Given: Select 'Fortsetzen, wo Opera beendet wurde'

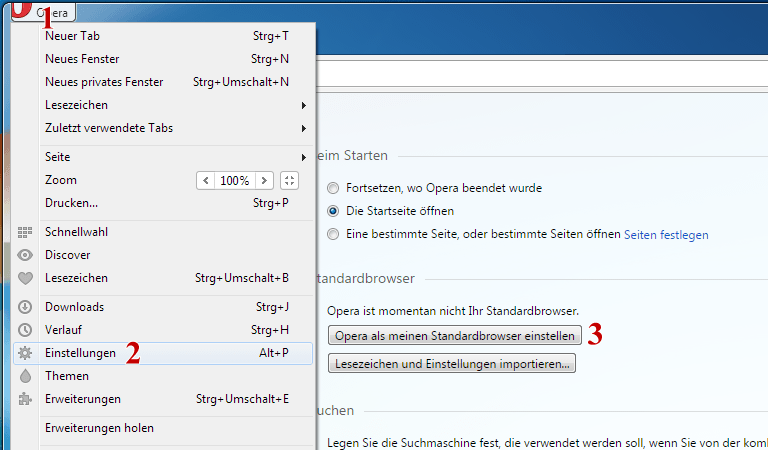Looking at the screenshot, I should [x=333, y=188].
